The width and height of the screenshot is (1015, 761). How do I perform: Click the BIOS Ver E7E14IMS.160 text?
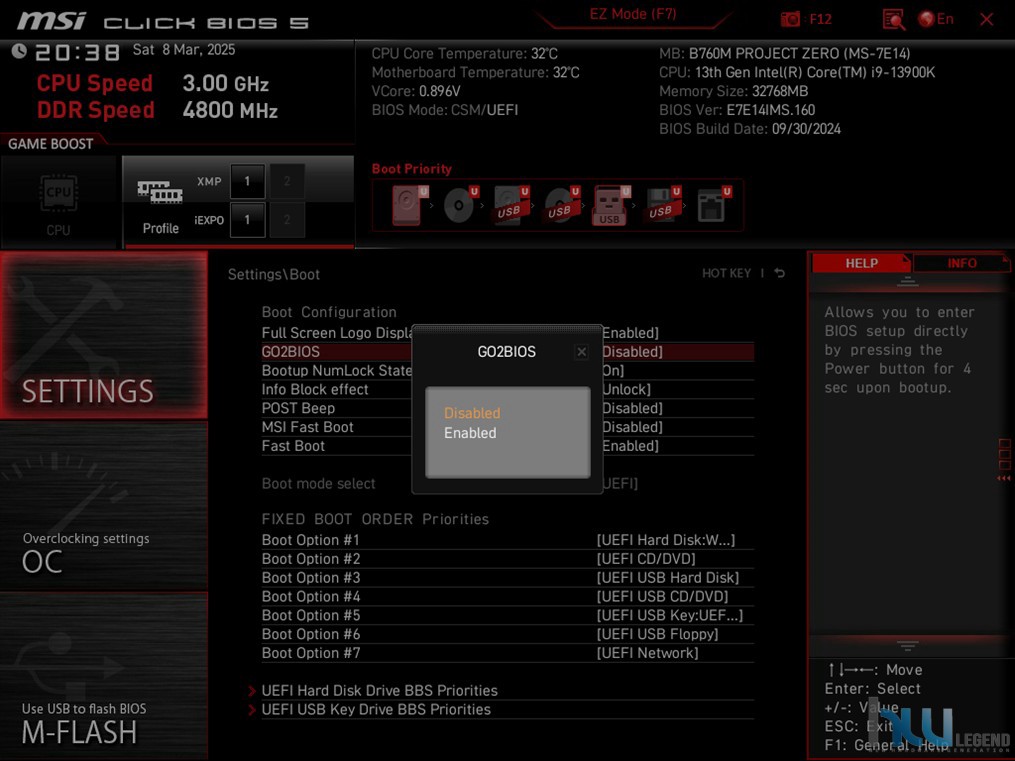[737, 110]
